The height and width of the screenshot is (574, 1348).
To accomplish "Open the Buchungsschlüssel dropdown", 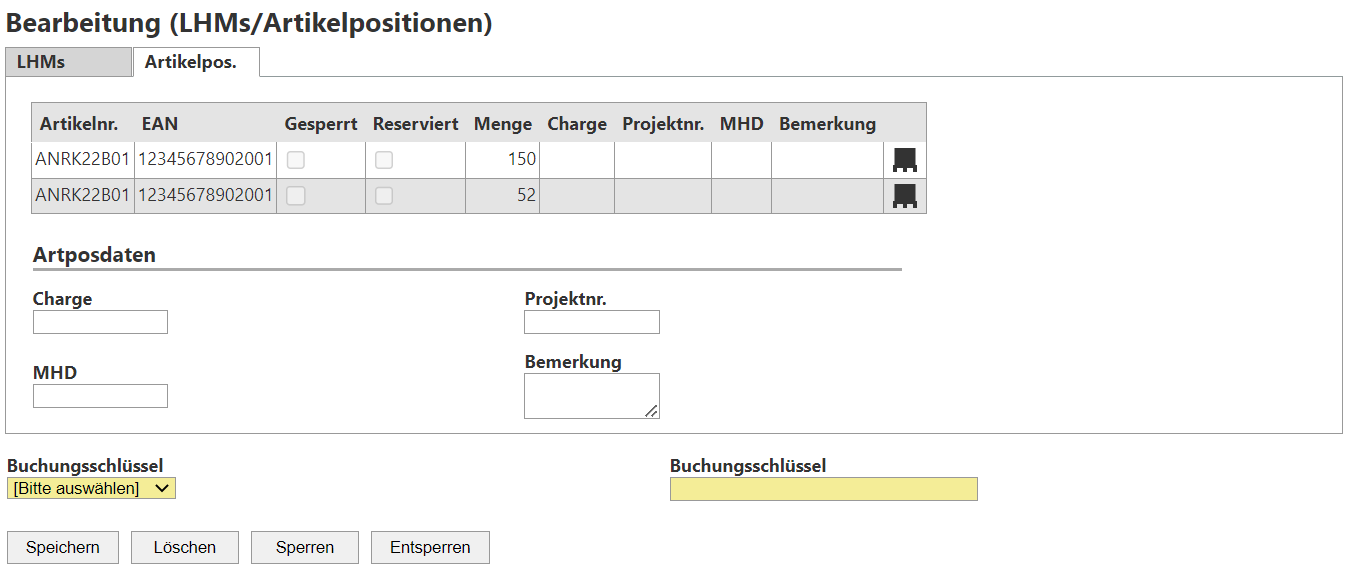I will point(91,488).
